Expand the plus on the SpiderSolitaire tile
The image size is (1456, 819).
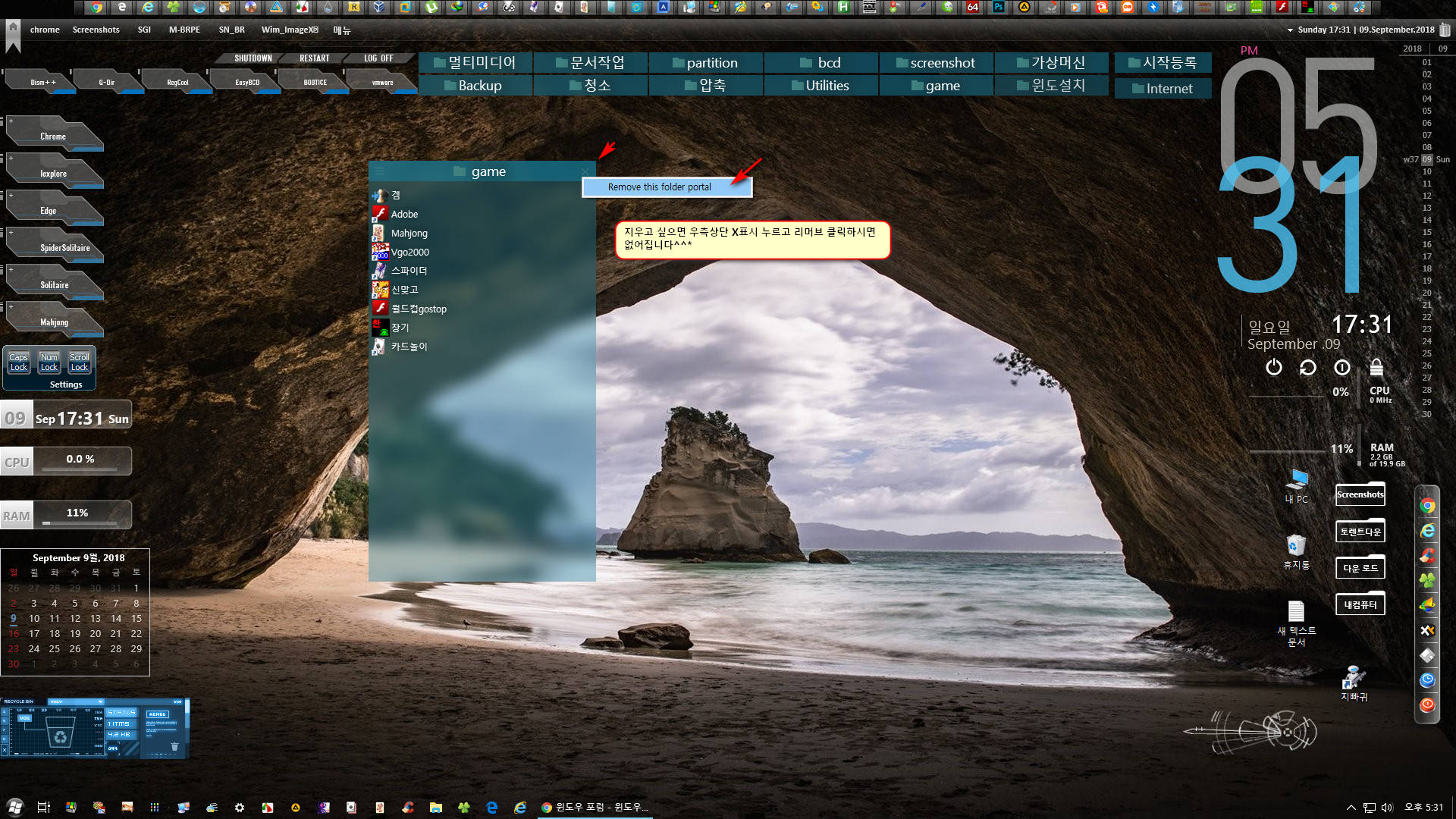11,232
